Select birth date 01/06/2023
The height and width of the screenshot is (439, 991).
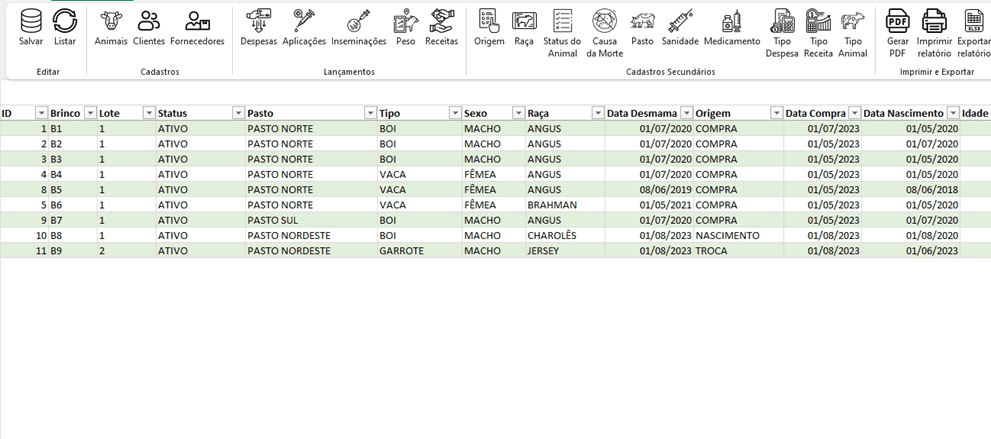tap(911, 251)
